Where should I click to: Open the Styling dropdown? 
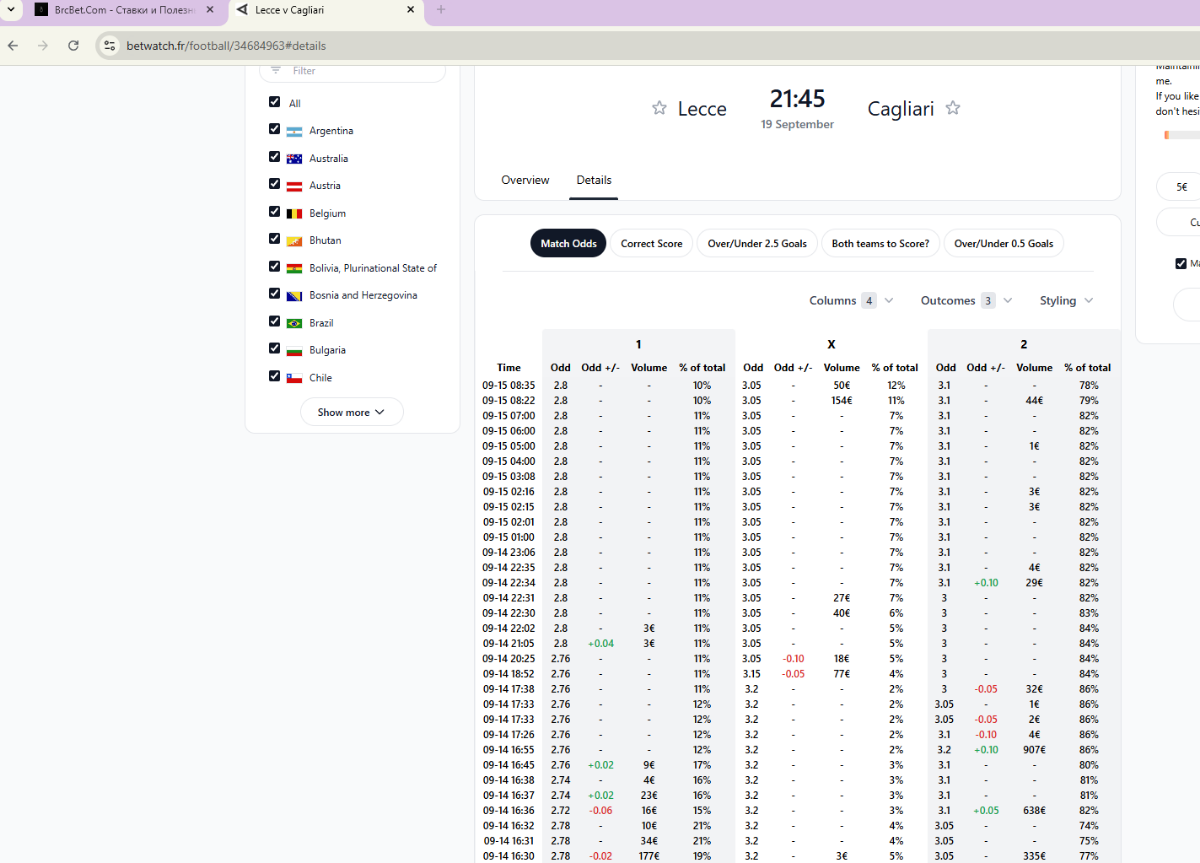1066,301
